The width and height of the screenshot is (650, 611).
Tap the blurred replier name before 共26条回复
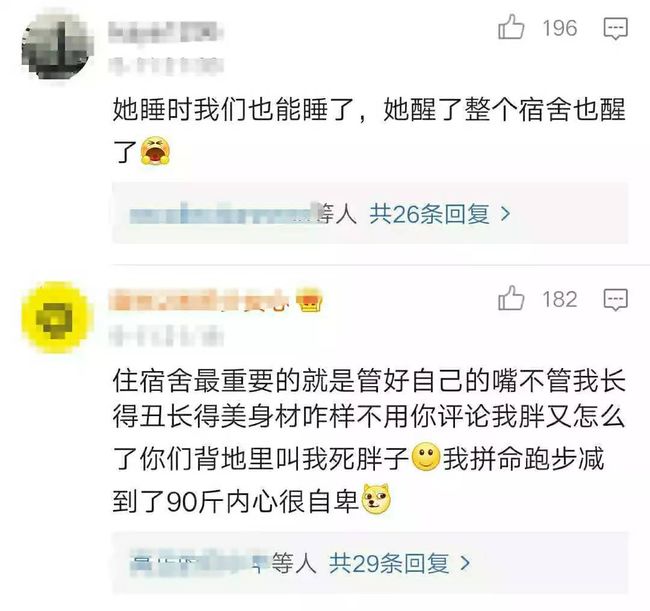[x=226, y=214]
